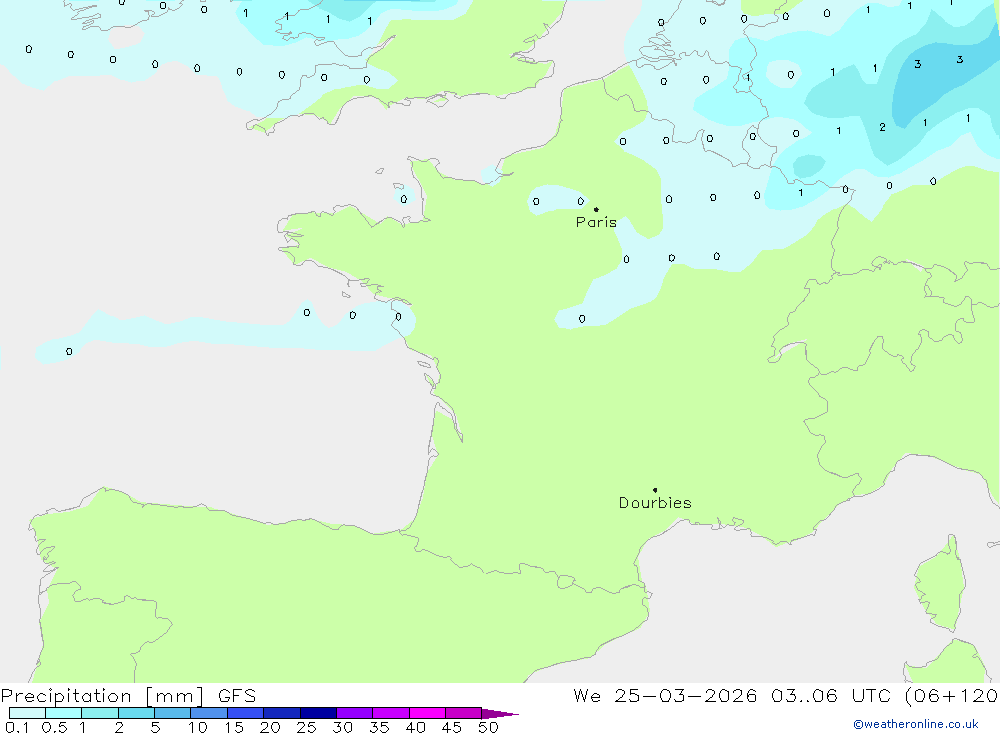
Task: Click the over-50 mm legend arrow tip
Action: 501,714
